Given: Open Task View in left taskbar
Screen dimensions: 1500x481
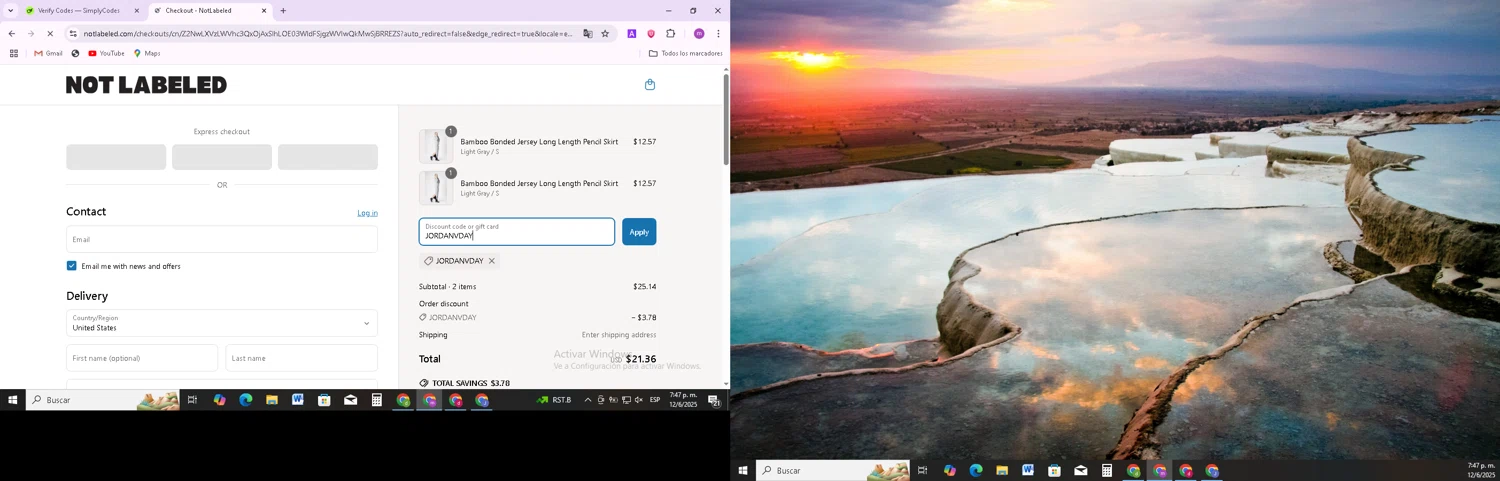Looking at the screenshot, I should point(192,400).
